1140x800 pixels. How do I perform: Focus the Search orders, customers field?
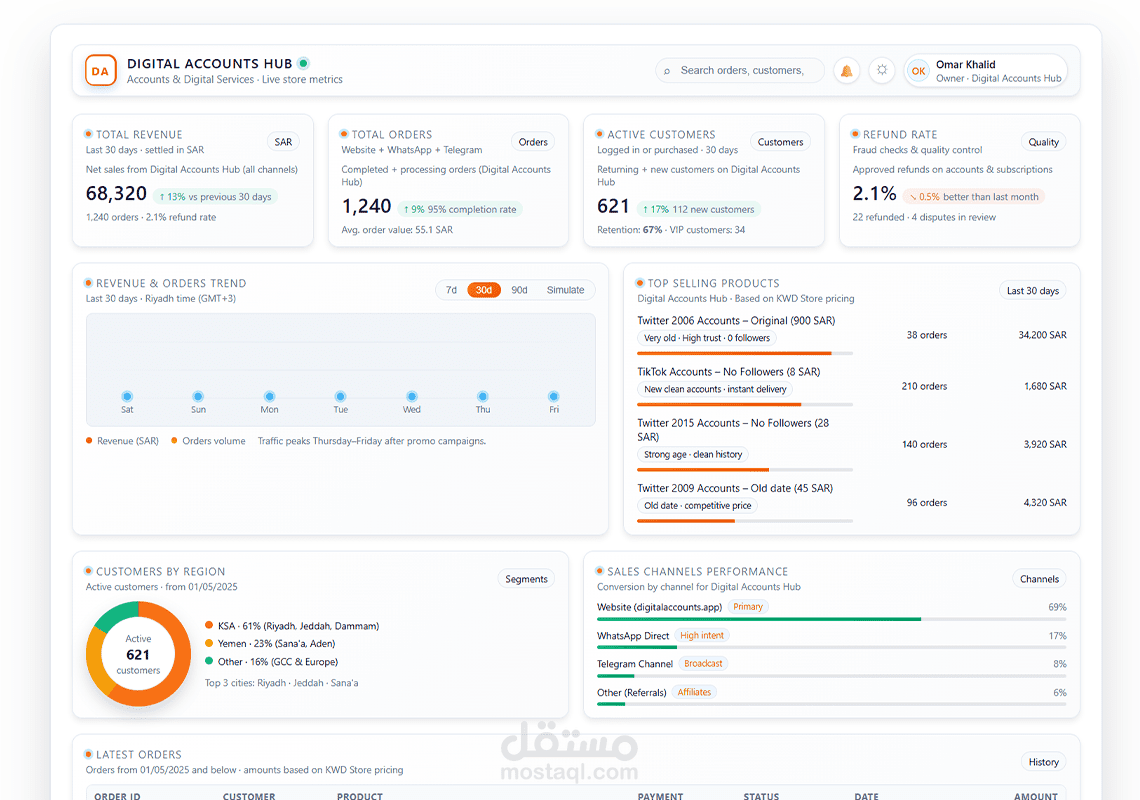coord(740,71)
